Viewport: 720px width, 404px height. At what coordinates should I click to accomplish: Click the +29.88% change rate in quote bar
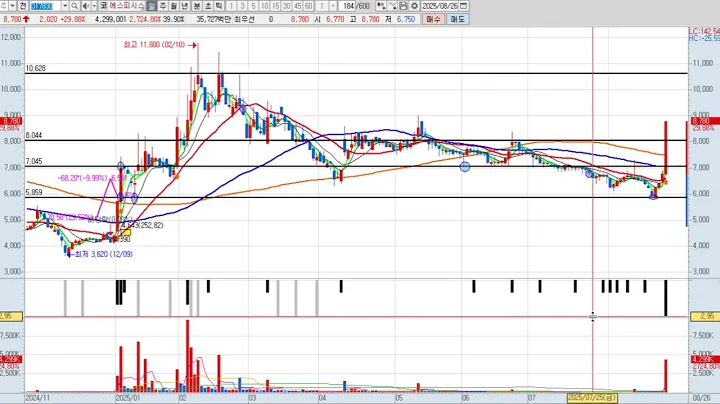pos(73,19)
